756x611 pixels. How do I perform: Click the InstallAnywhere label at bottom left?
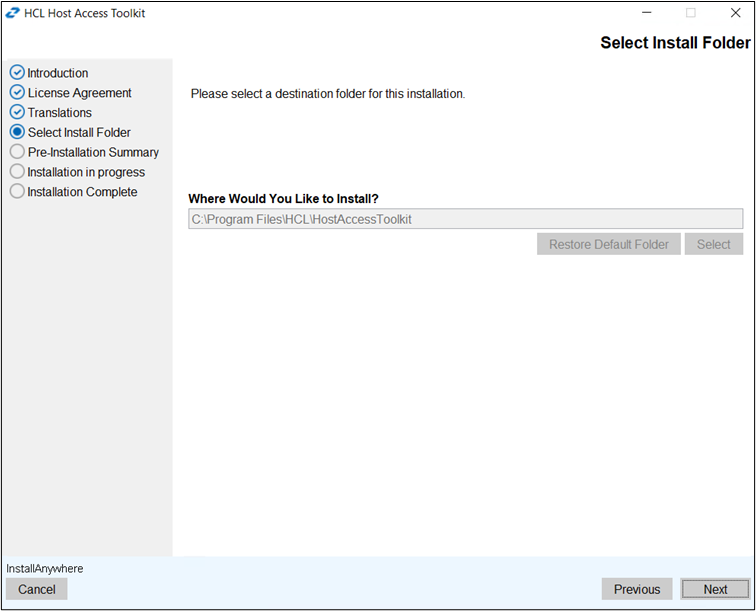point(45,568)
